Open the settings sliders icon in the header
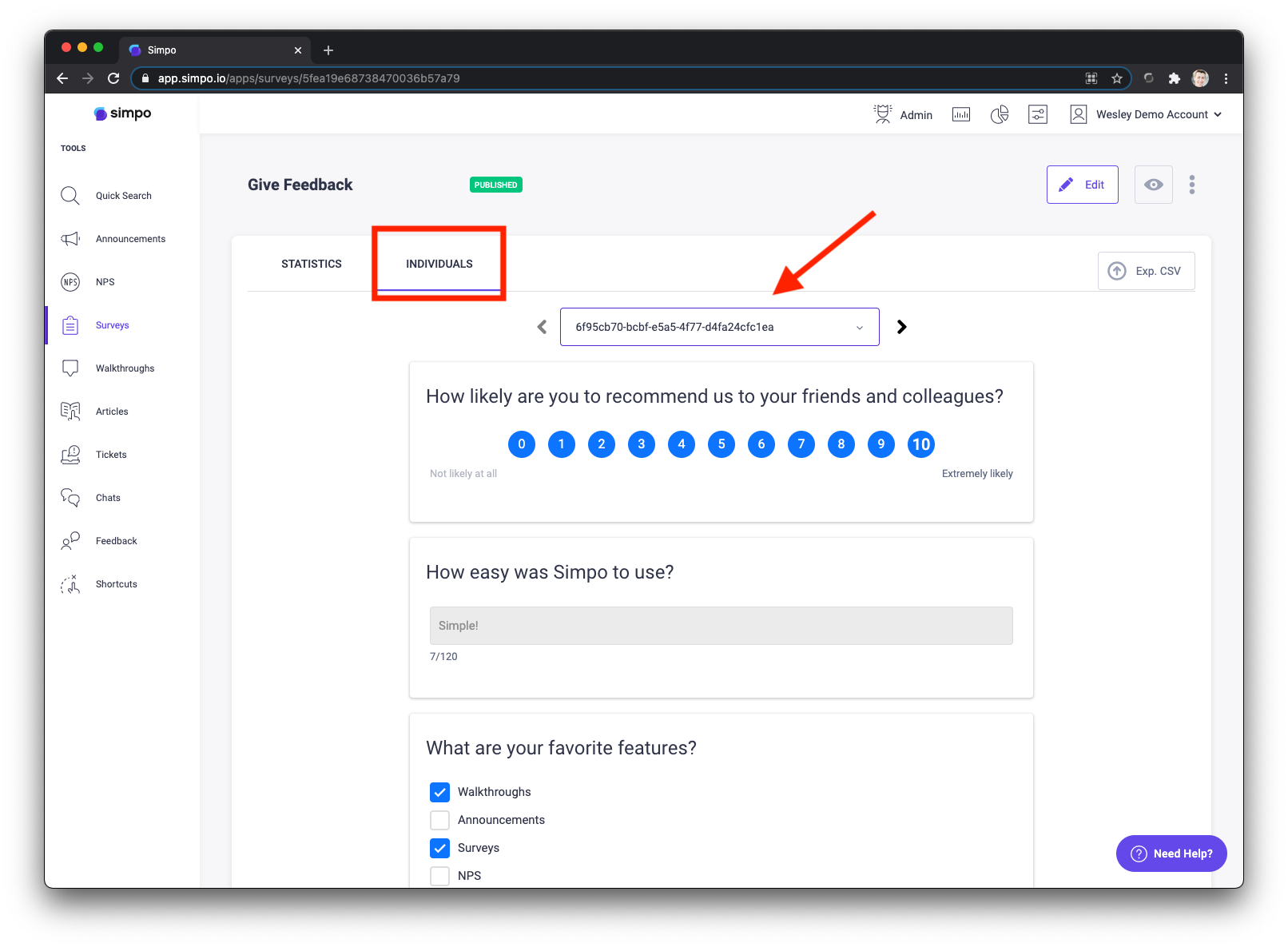The width and height of the screenshot is (1288, 947). (1038, 114)
